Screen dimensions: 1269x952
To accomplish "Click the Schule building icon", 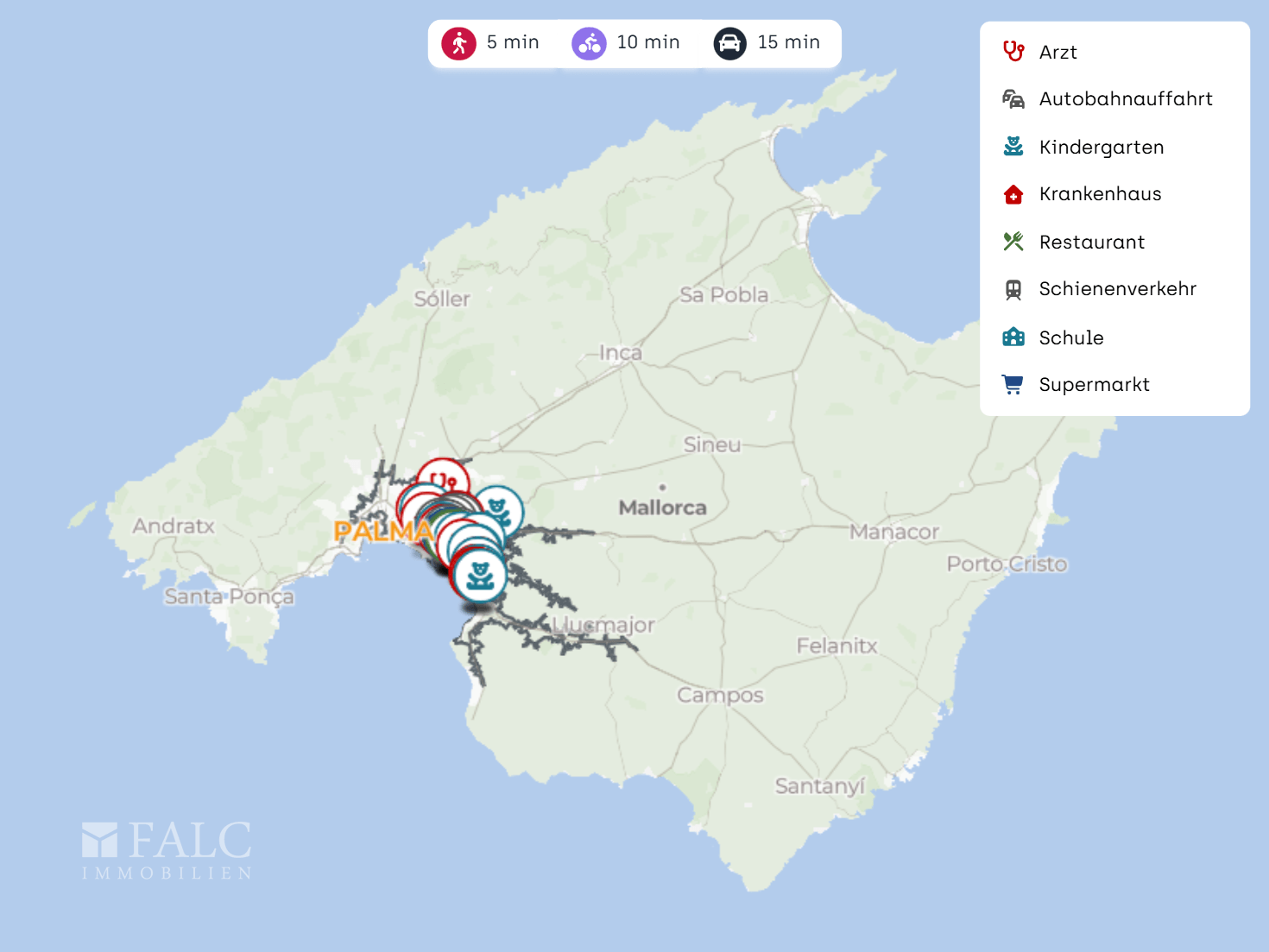I will [x=1013, y=337].
